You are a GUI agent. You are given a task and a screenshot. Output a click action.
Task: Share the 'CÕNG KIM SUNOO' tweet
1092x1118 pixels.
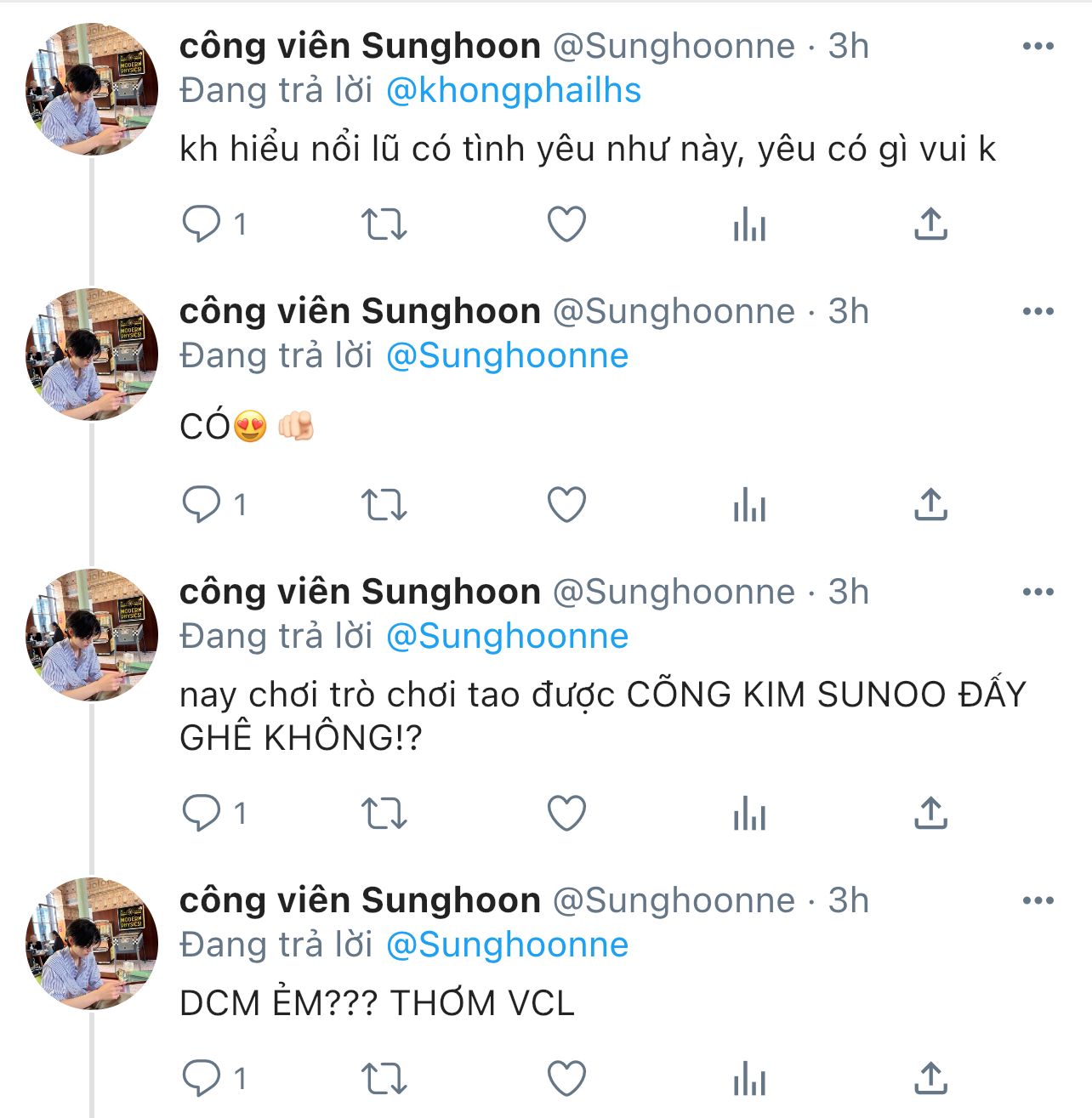[x=930, y=814]
